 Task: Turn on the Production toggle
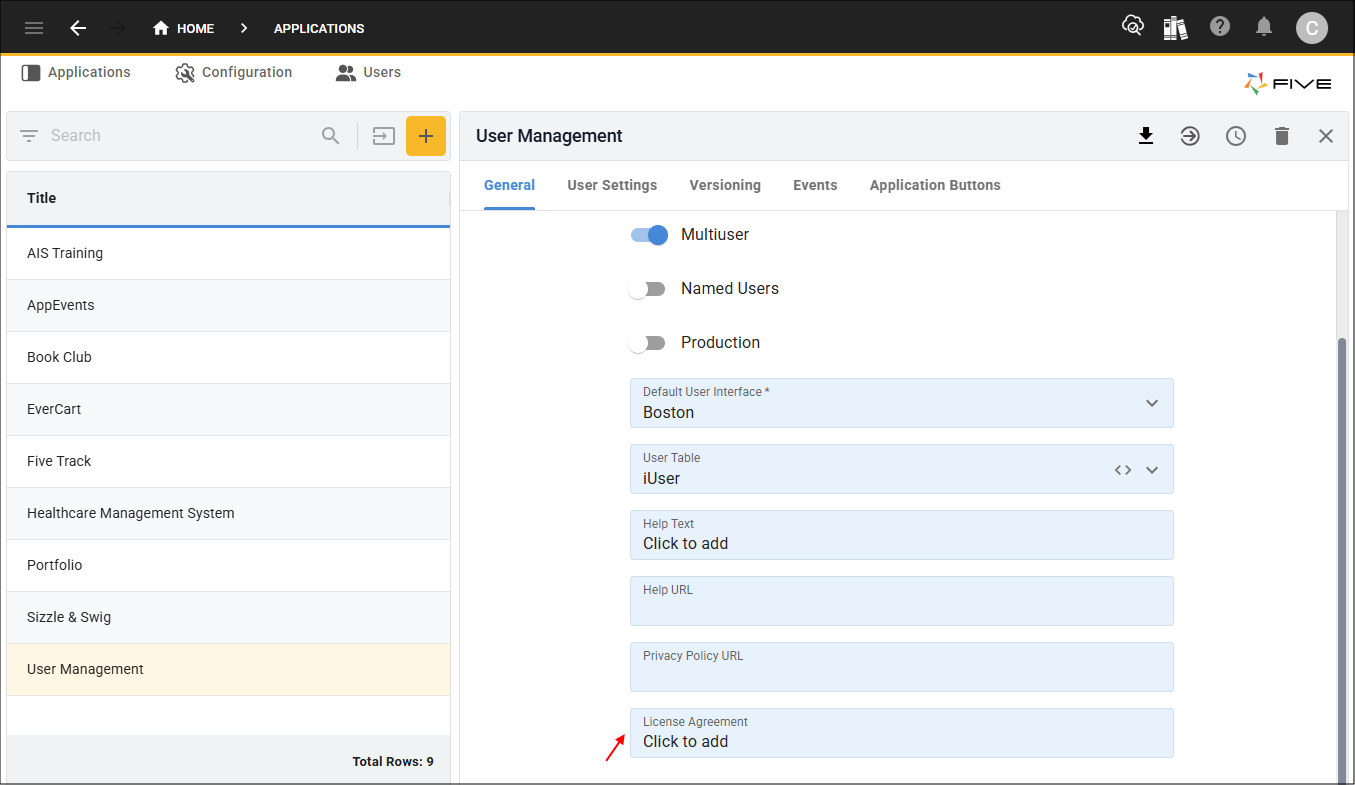(648, 343)
